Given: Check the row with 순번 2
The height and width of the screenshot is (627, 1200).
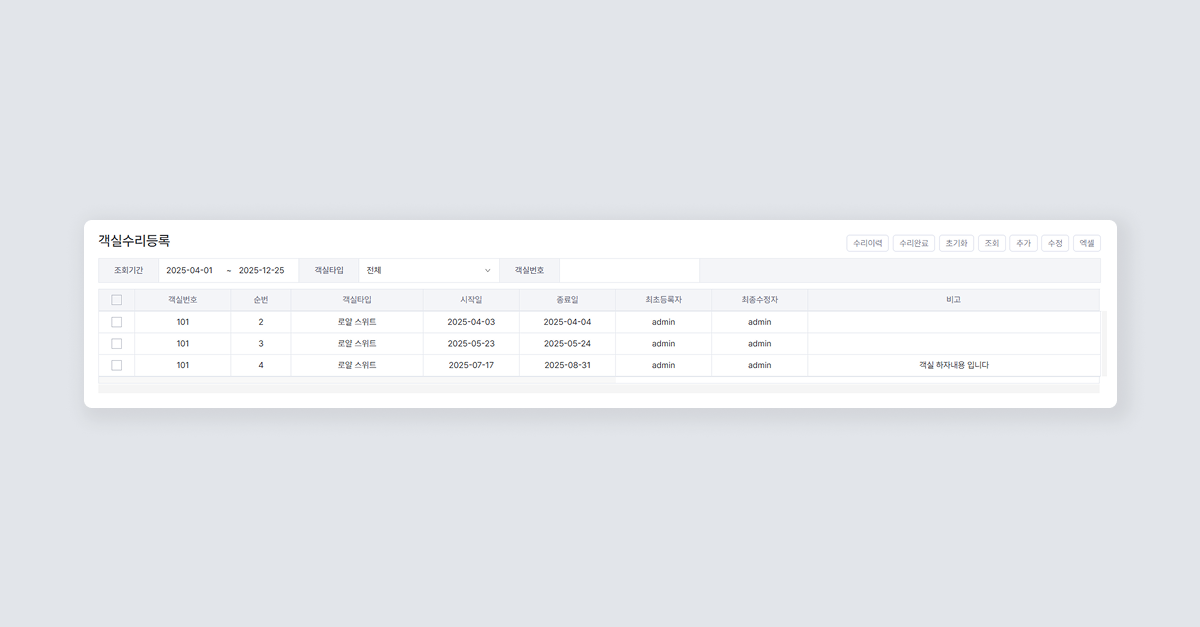Looking at the screenshot, I should 116,322.
